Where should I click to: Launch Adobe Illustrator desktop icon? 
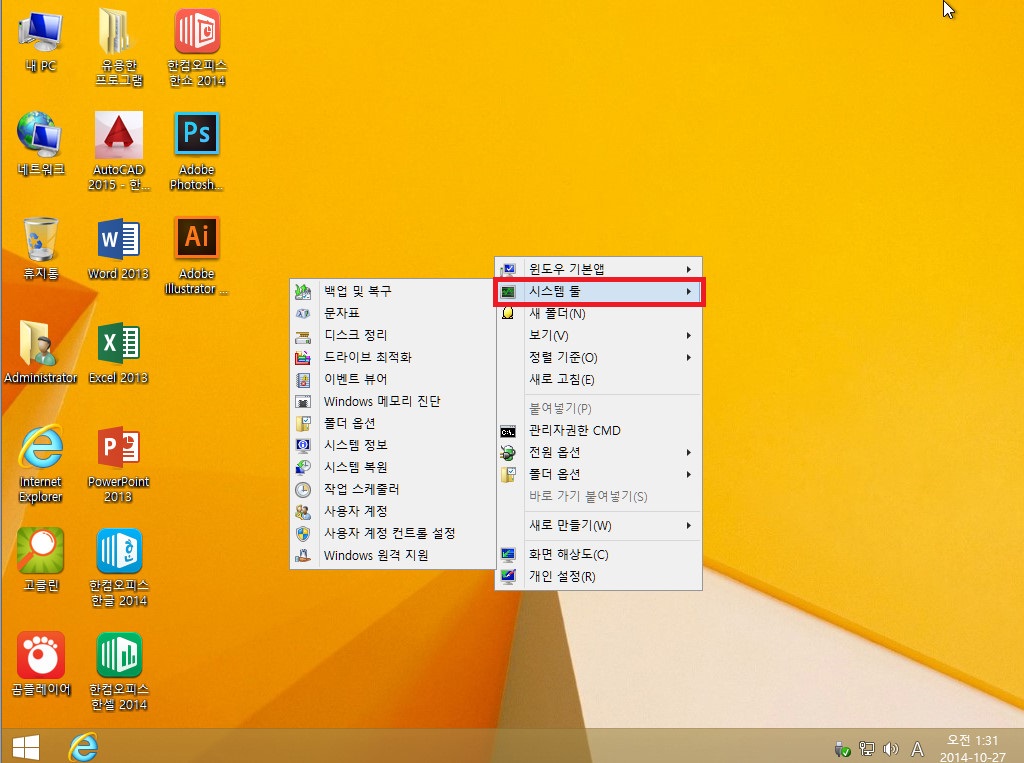pyautogui.click(x=197, y=255)
